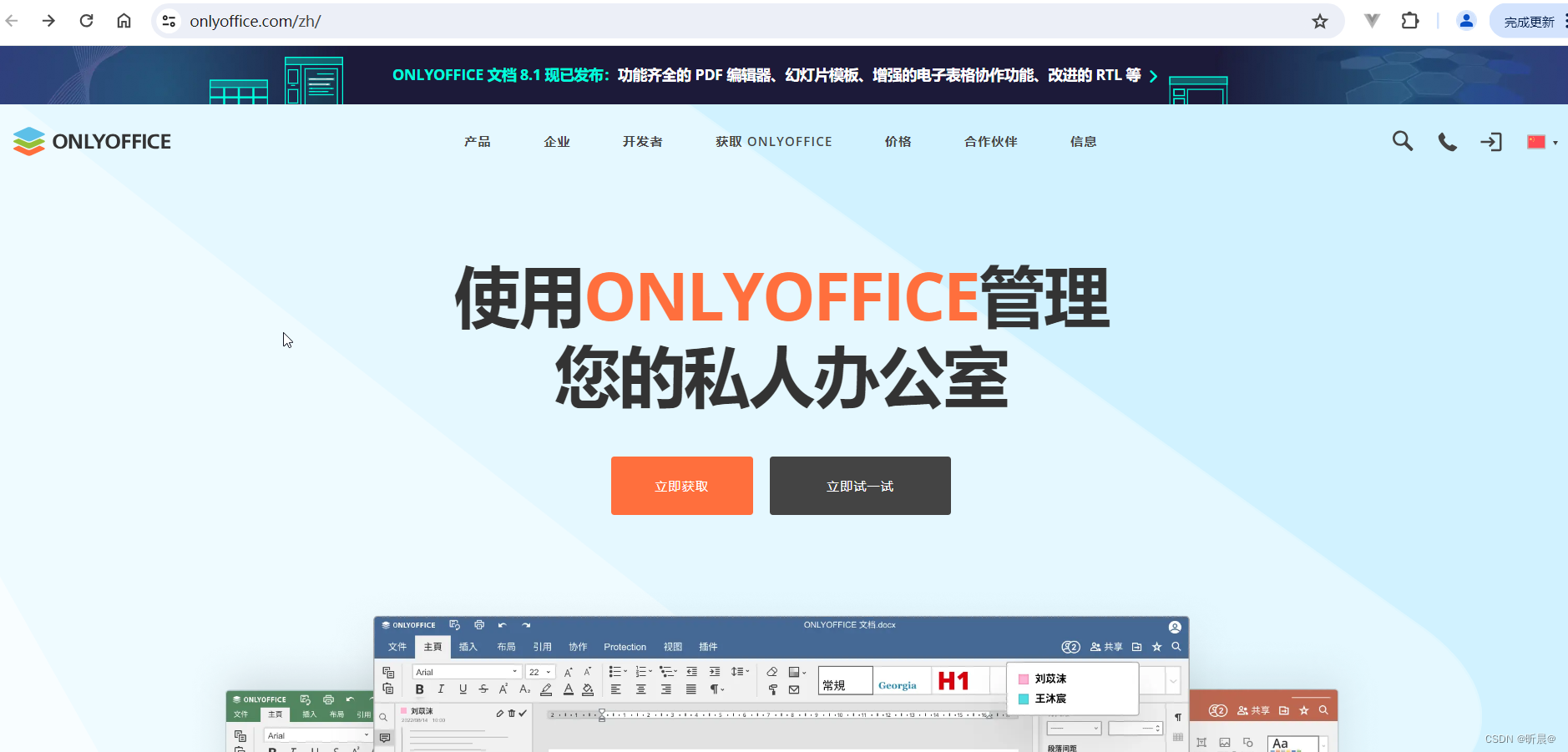The height and width of the screenshot is (752, 1568).
Task: Open the 合作伙伴 menu
Action: tap(991, 142)
